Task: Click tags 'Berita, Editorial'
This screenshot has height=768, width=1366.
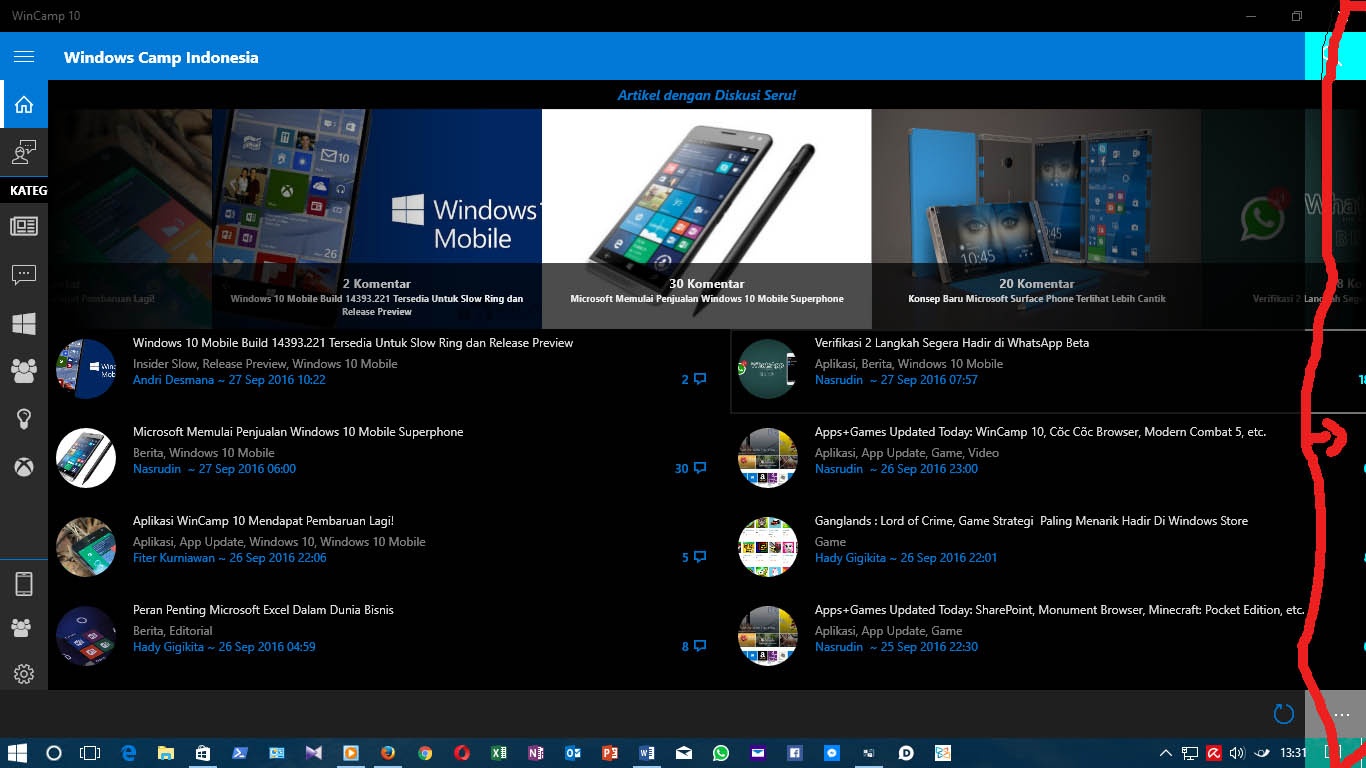Action: coord(173,631)
